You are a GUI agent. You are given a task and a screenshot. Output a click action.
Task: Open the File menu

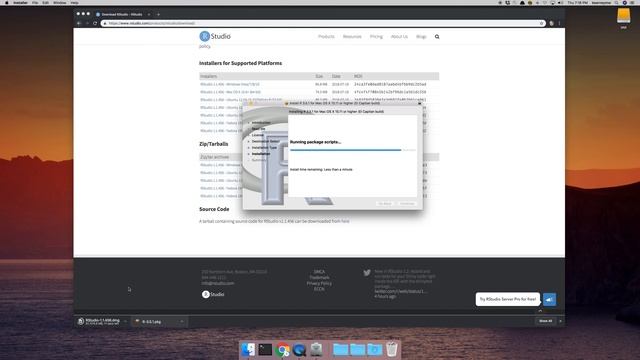35,2
